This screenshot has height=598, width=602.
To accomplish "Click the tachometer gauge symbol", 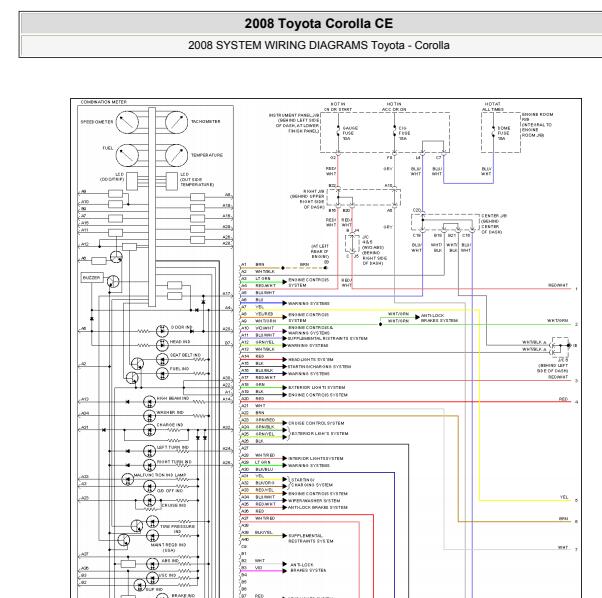I will (x=176, y=122).
